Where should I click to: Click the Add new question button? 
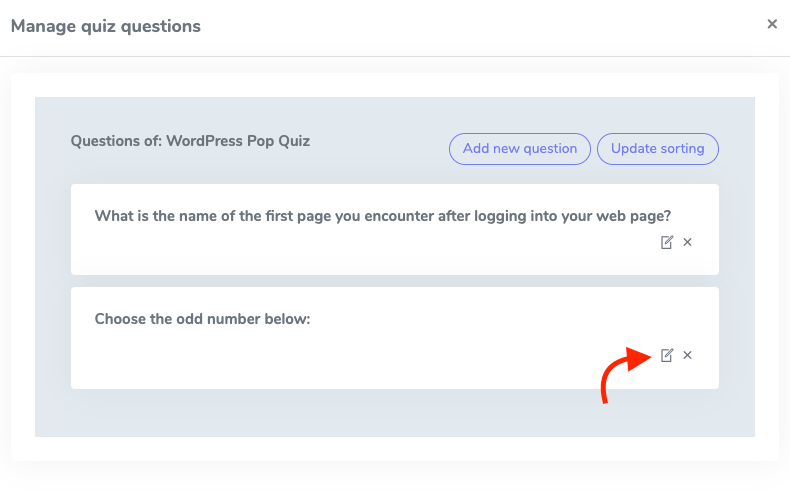(x=520, y=149)
